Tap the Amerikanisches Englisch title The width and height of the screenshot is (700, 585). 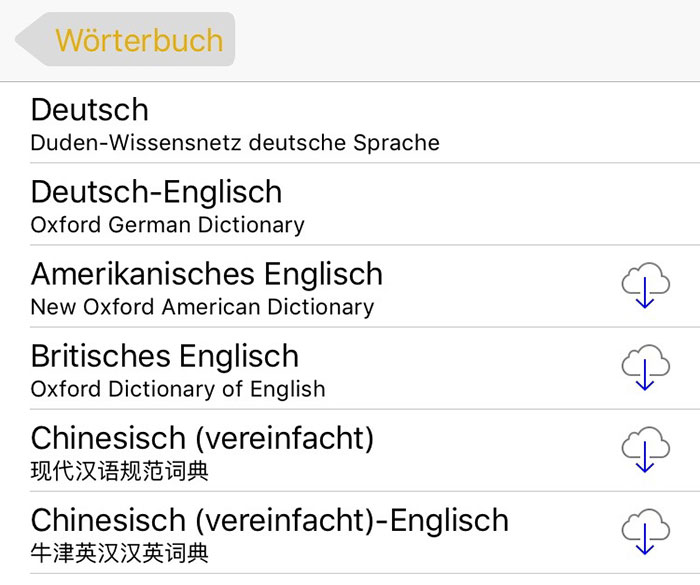tap(207, 274)
